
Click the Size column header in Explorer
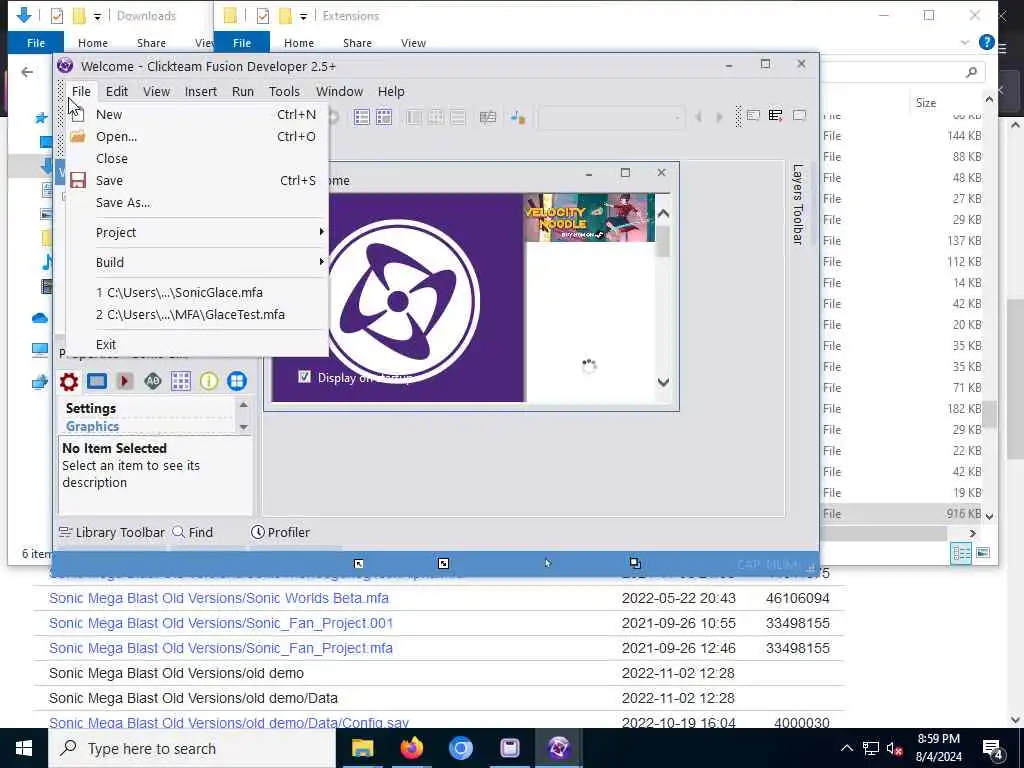coord(925,103)
